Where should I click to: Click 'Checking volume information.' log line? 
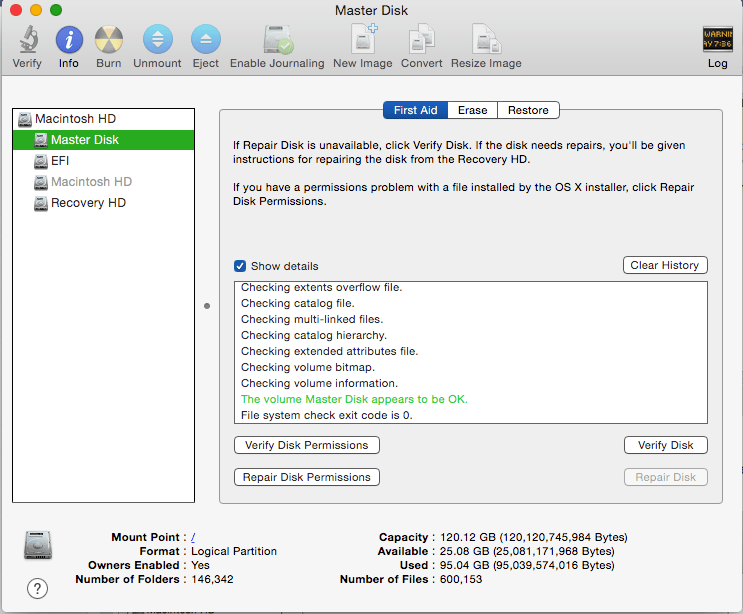pyautogui.click(x=319, y=383)
